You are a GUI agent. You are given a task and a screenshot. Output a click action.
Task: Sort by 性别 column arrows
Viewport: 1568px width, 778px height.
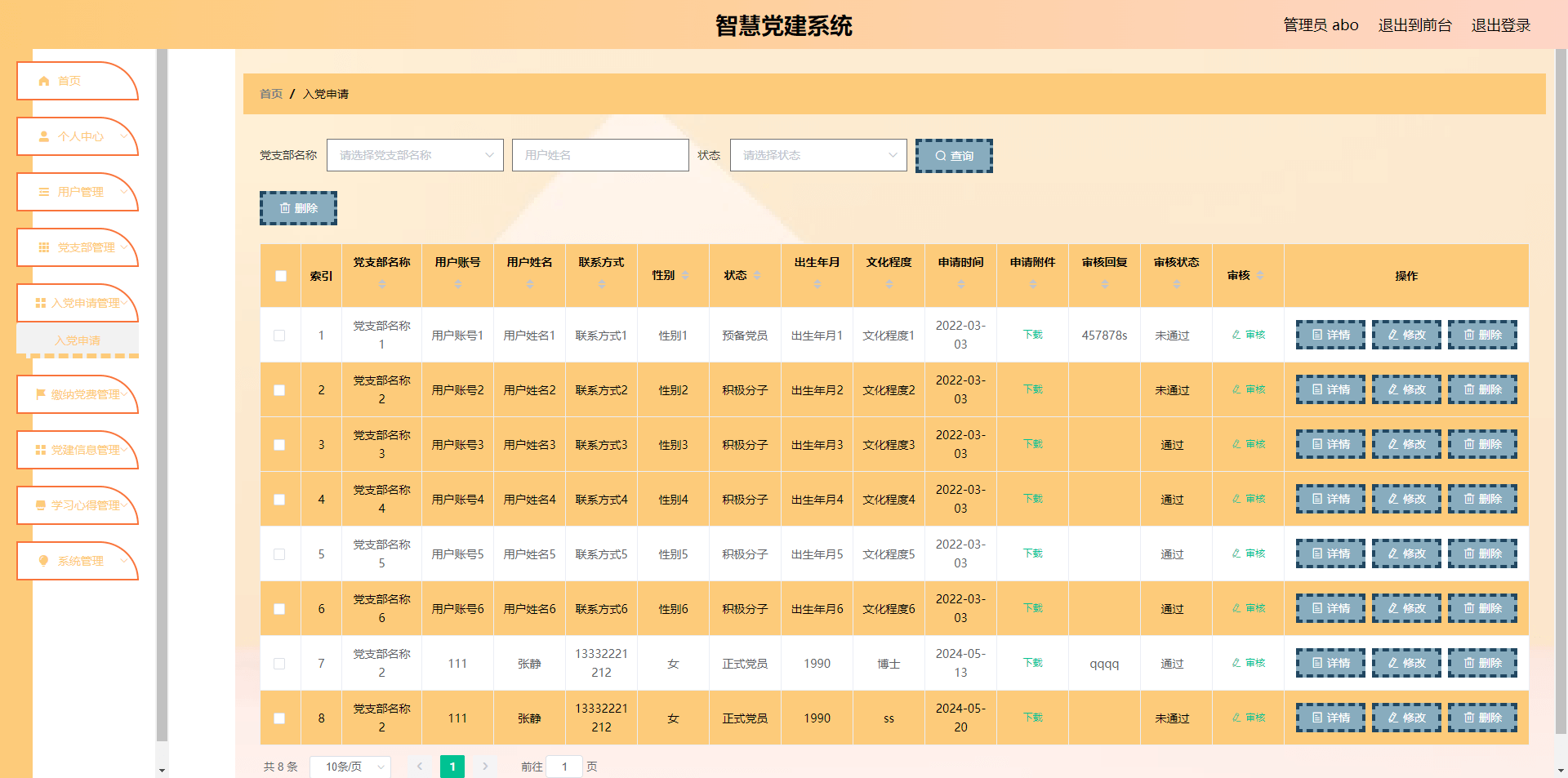pos(685,276)
